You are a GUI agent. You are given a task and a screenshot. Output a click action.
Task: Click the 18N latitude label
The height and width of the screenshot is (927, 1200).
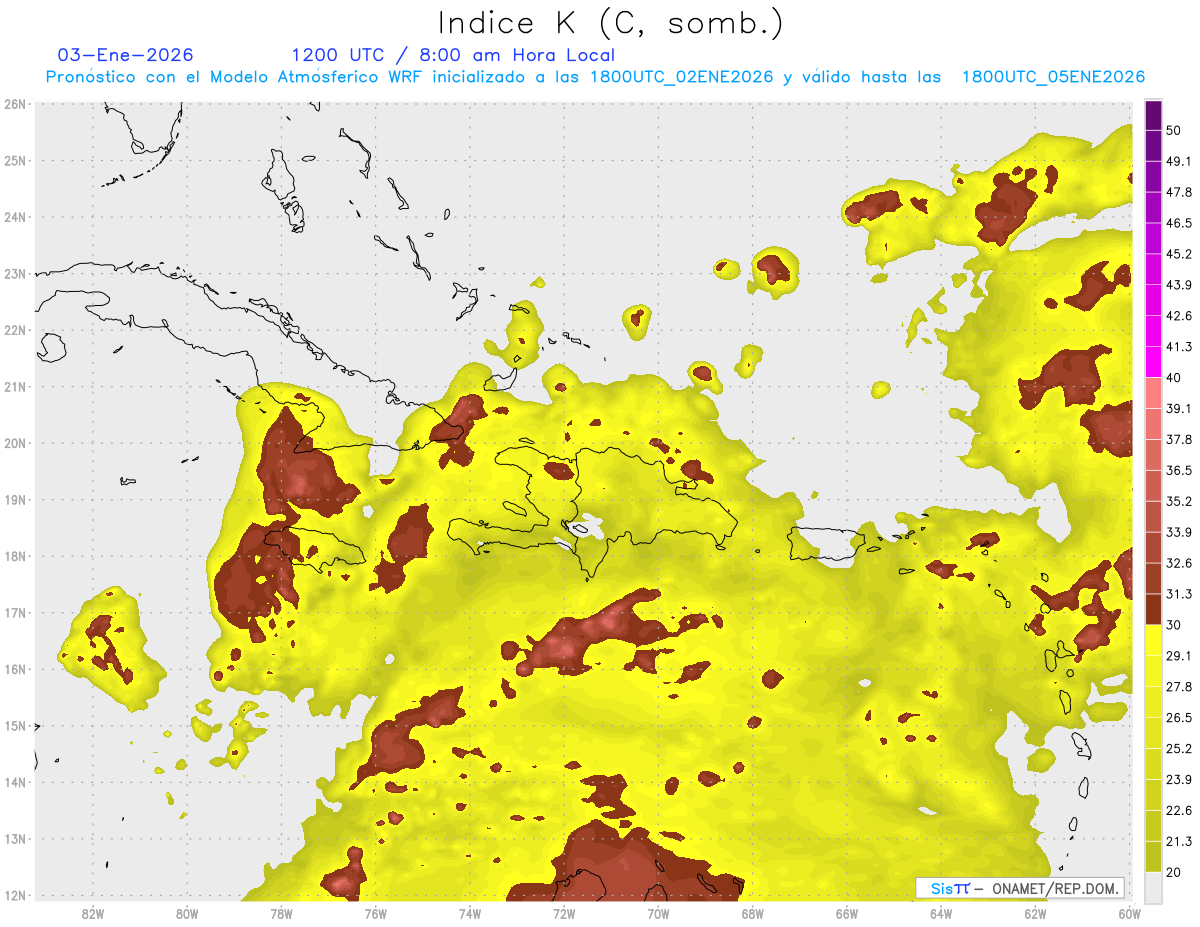point(15,556)
